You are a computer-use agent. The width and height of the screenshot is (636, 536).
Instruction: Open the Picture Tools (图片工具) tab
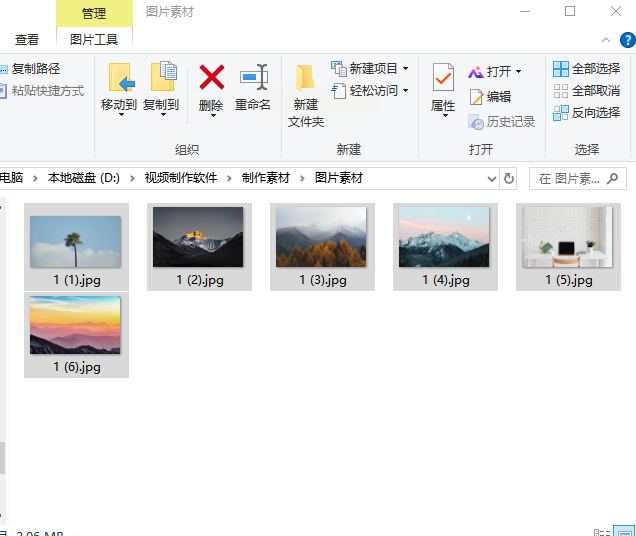coord(94,40)
